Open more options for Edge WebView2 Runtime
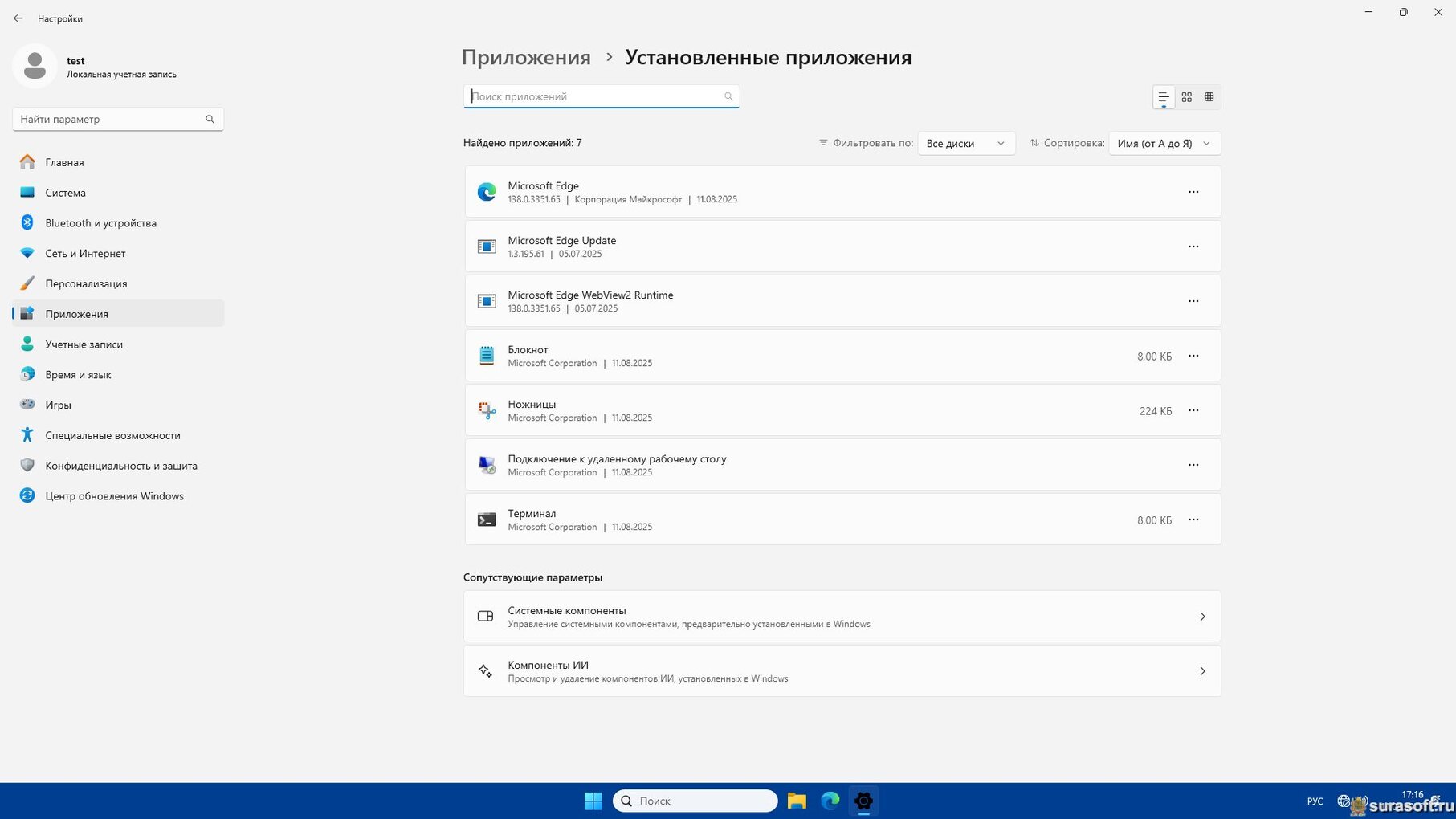Screen dimensions: 1456x819 [1193, 301]
